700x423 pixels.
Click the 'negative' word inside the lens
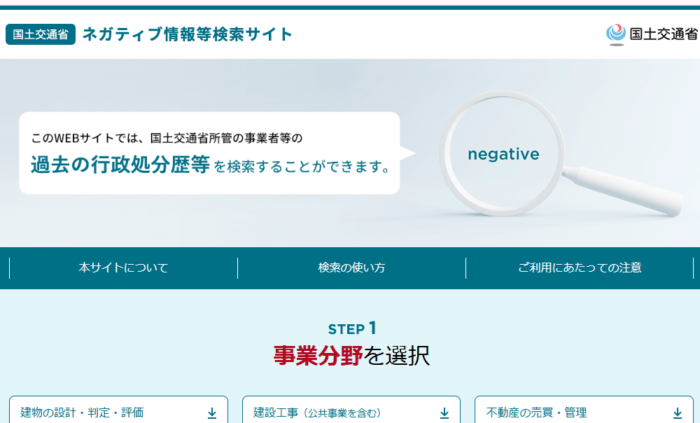click(503, 154)
